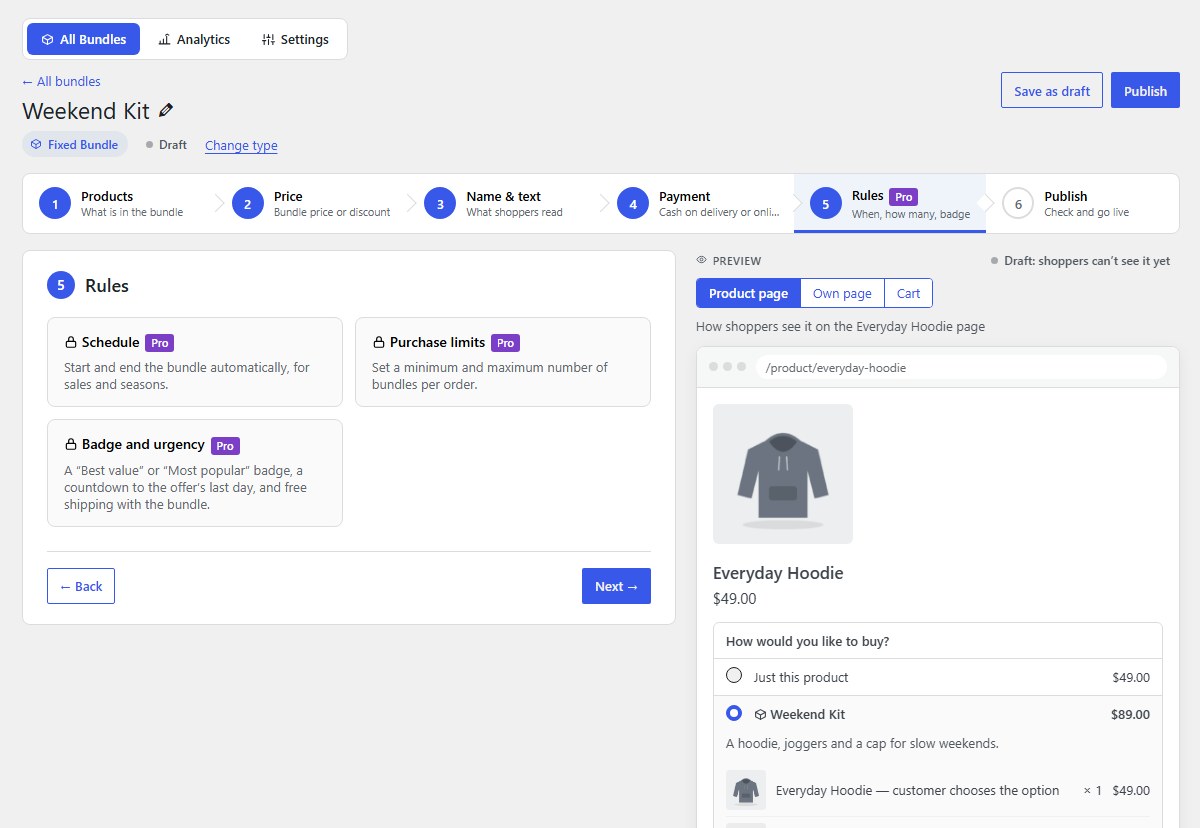
Task: Go to the Payment step
Action: coord(698,204)
